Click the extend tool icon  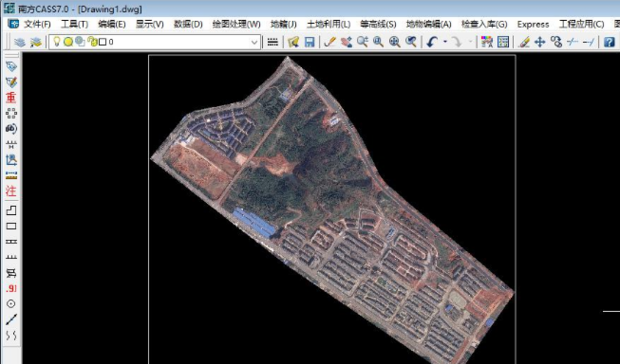pos(588,42)
